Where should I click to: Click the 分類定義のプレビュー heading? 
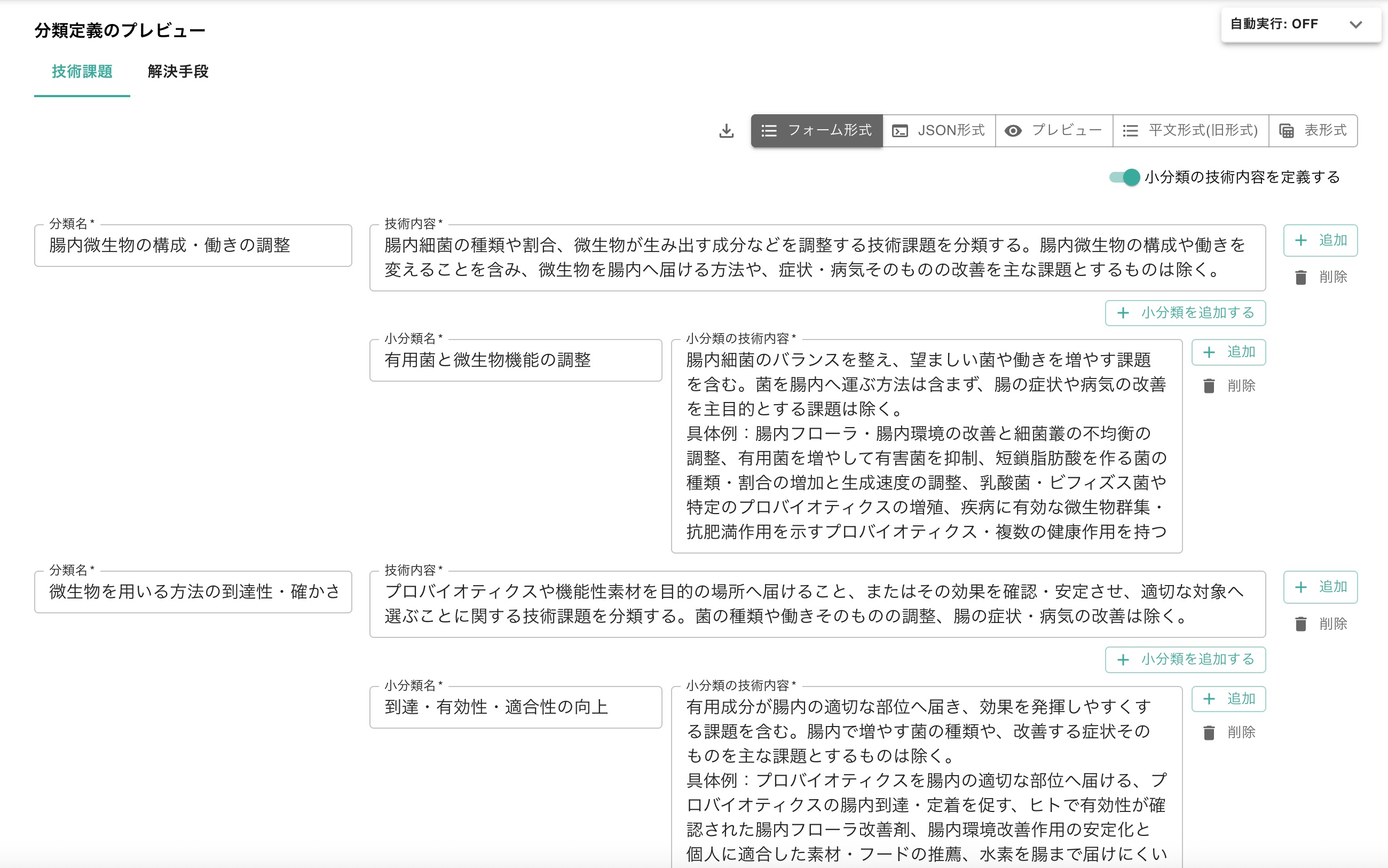[x=120, y=30]
